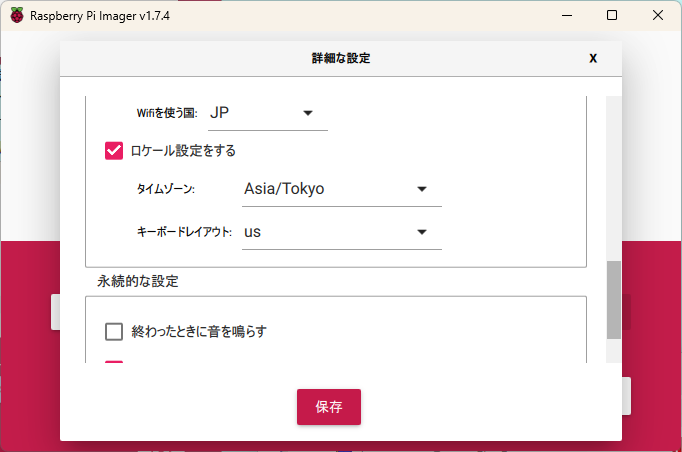The height and width of the screenshot is (452, 682).
Task: Open the タイムゾーン dropdown arrow
Action: coord(422,189)
